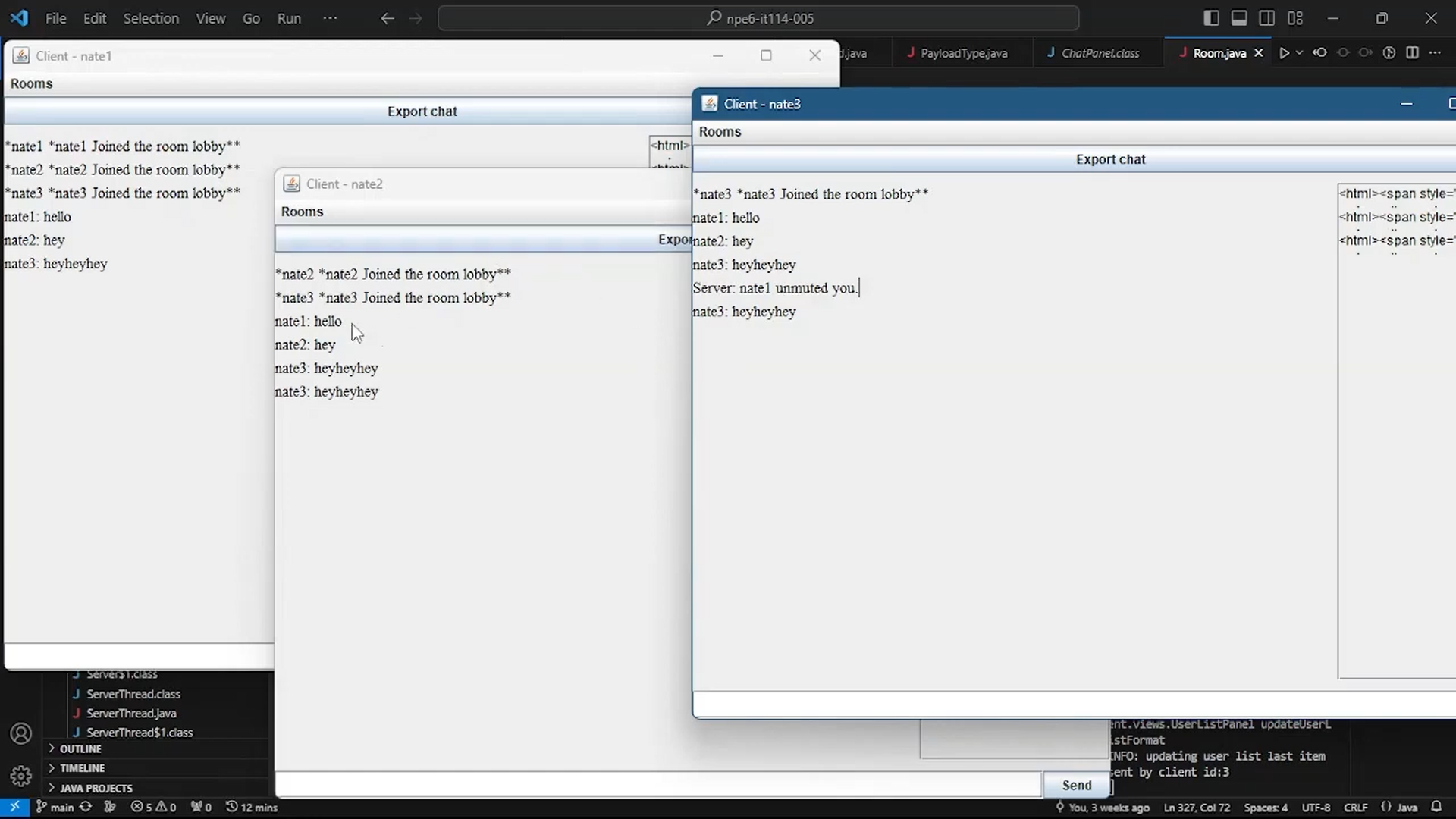The image size is (1456, 819).
Task: Toggle the primary side bar layout icon
Action: click(x=1211, y=18)
